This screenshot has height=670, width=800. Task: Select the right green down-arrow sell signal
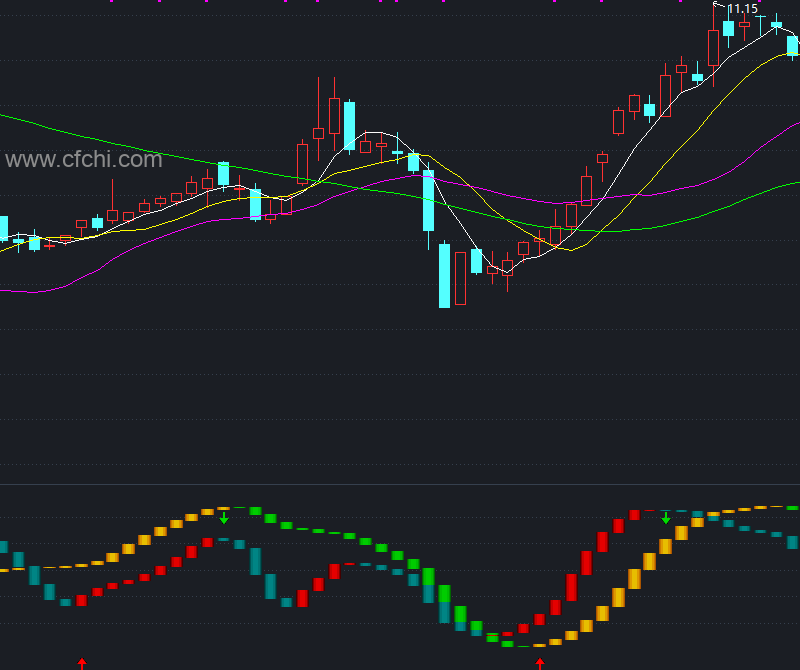pyautogui.click(x=666, y=518)
